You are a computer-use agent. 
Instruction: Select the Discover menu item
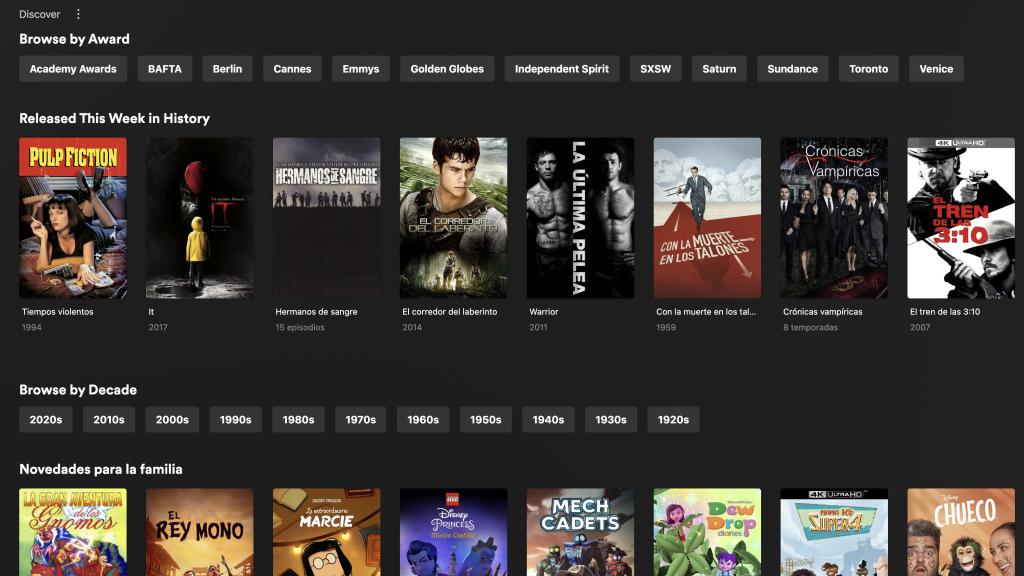(39, 13)
